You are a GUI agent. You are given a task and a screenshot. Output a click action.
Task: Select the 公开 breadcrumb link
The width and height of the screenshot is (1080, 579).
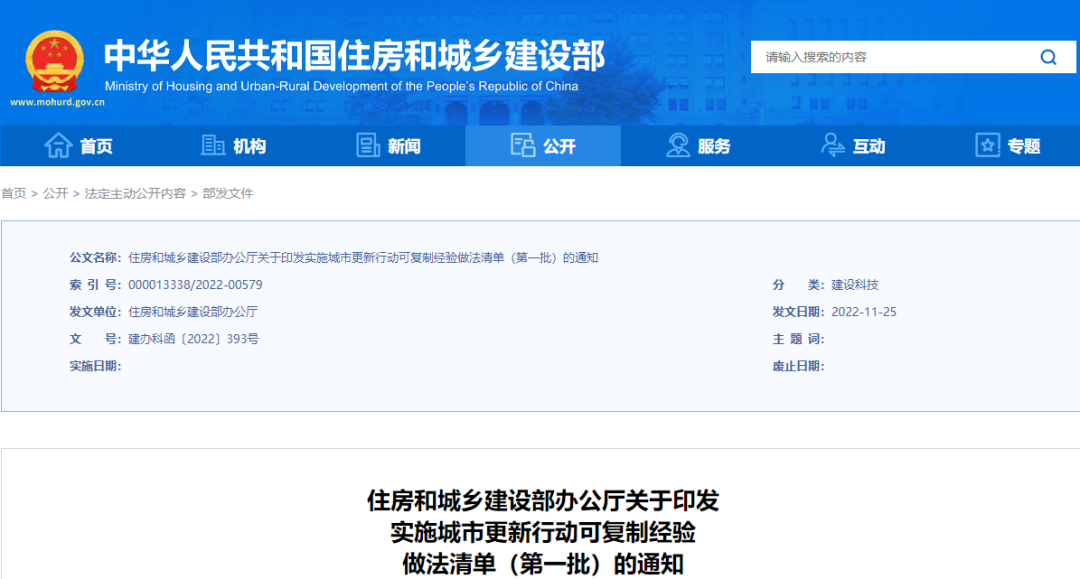point(53,193)
